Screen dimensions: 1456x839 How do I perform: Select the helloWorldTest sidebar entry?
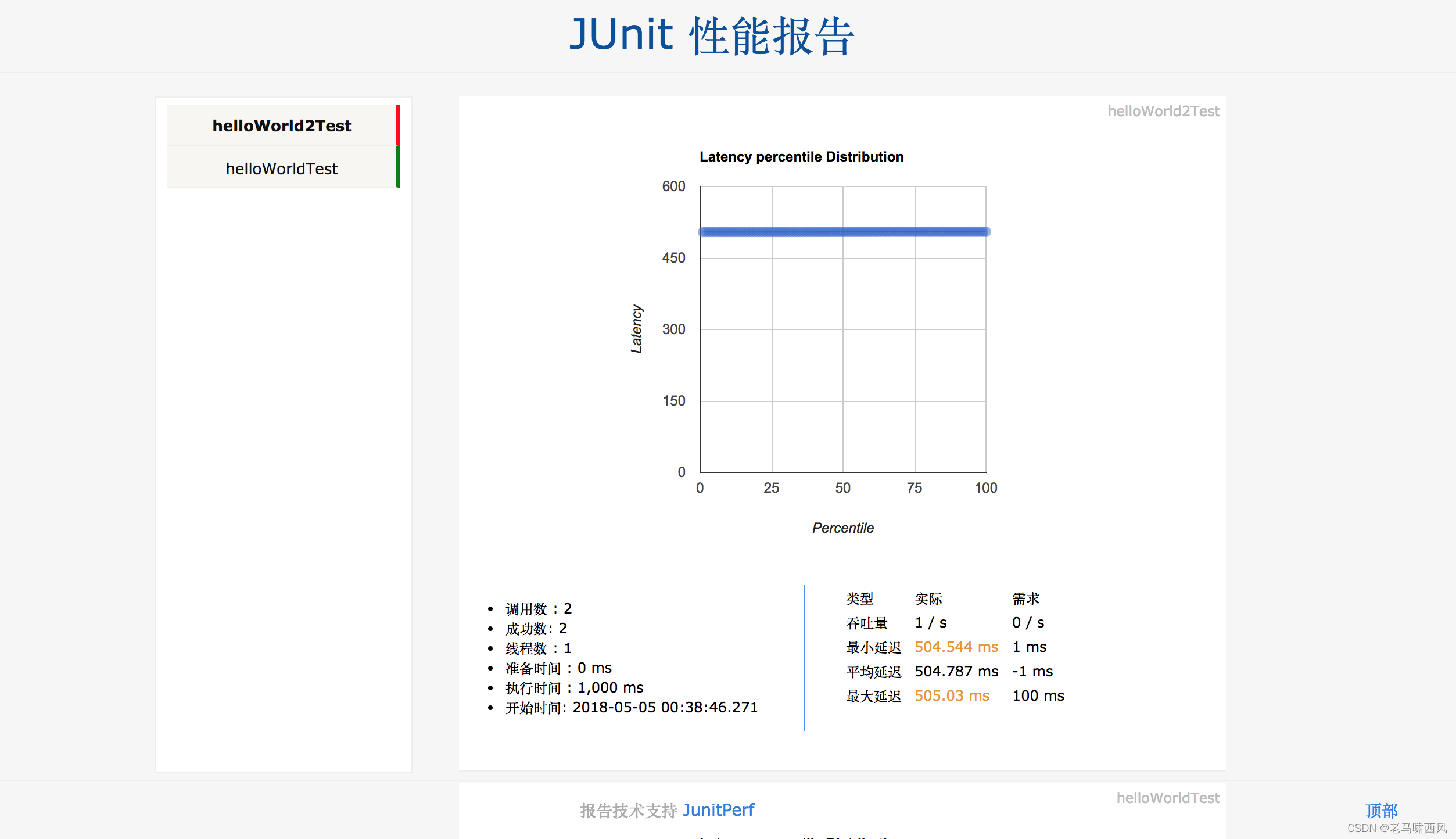tap(282, 168)
